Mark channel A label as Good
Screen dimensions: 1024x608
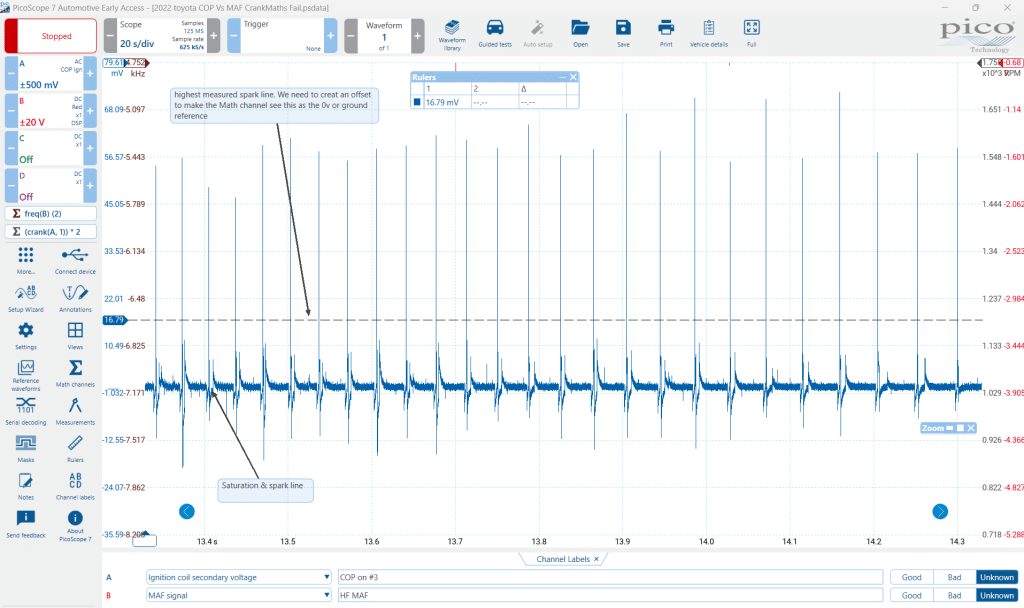point(911,577)
